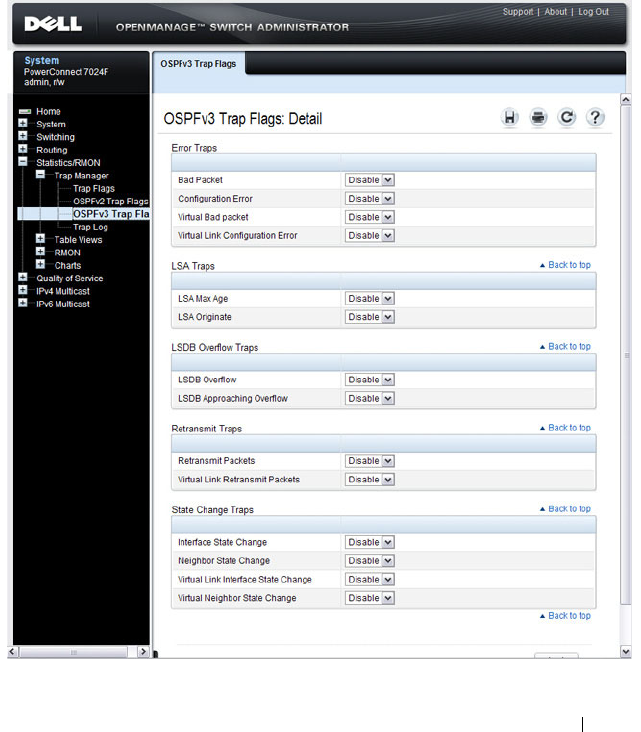Click the Save (floppy disk) icon

510,118
